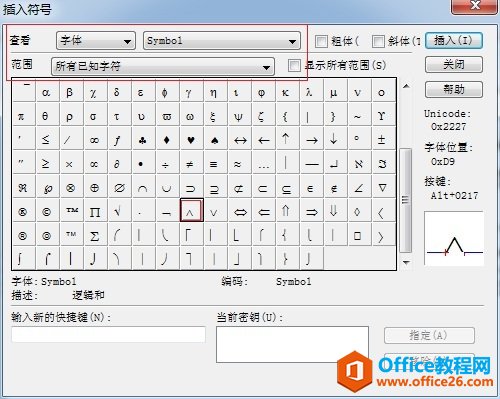This screenshot has width=500, height=399.
Task: Select the highlighted logical-and ∧ symbol
Action: click(x=191, y=210)
